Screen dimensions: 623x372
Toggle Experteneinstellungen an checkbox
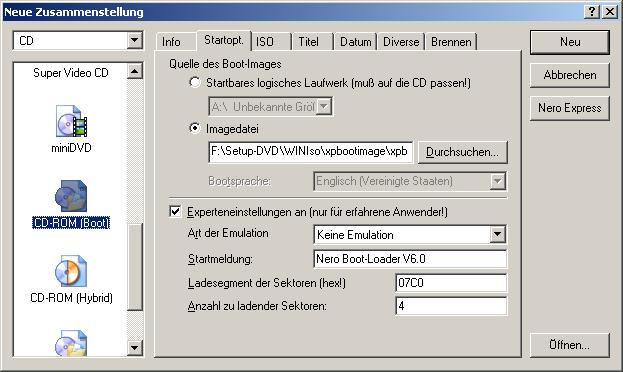coord(175,211)
